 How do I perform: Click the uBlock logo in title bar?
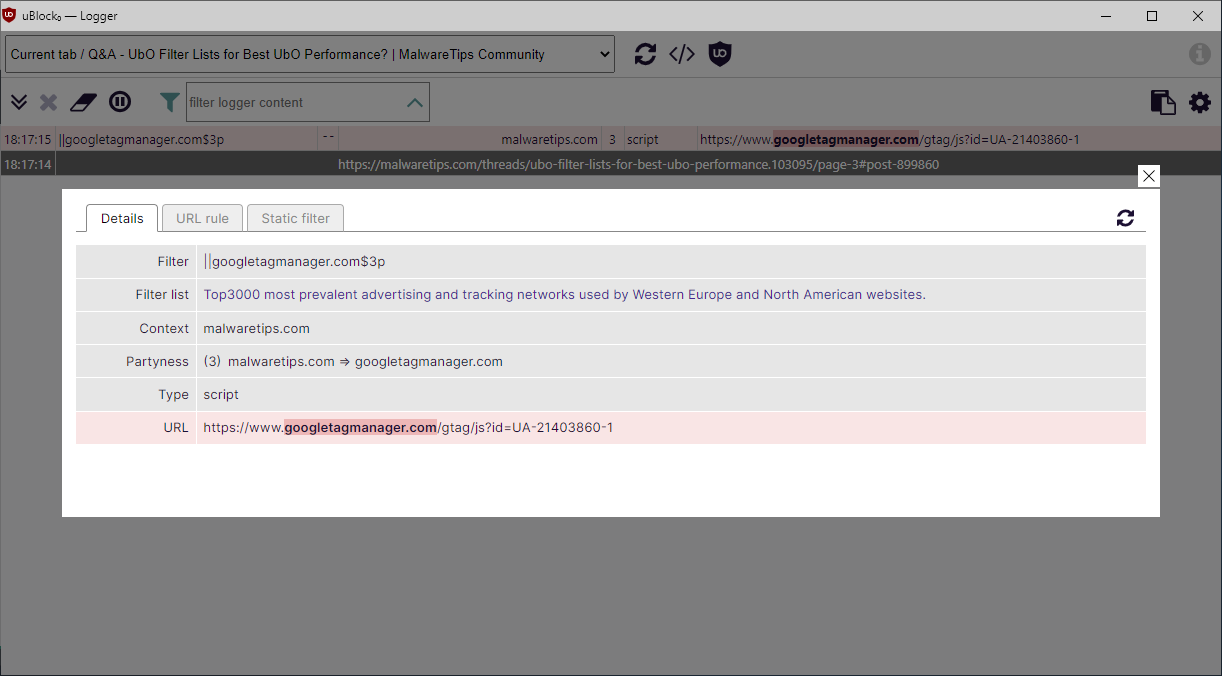[10, 16]
